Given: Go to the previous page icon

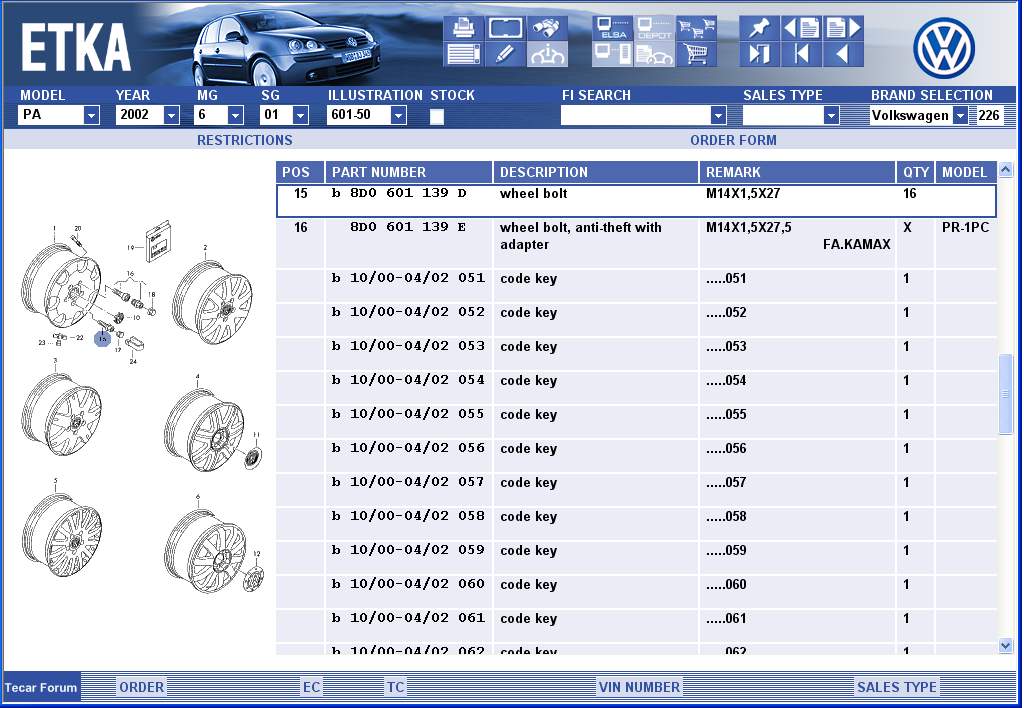Looking at the screenshot, I should [x=801, y=29].
